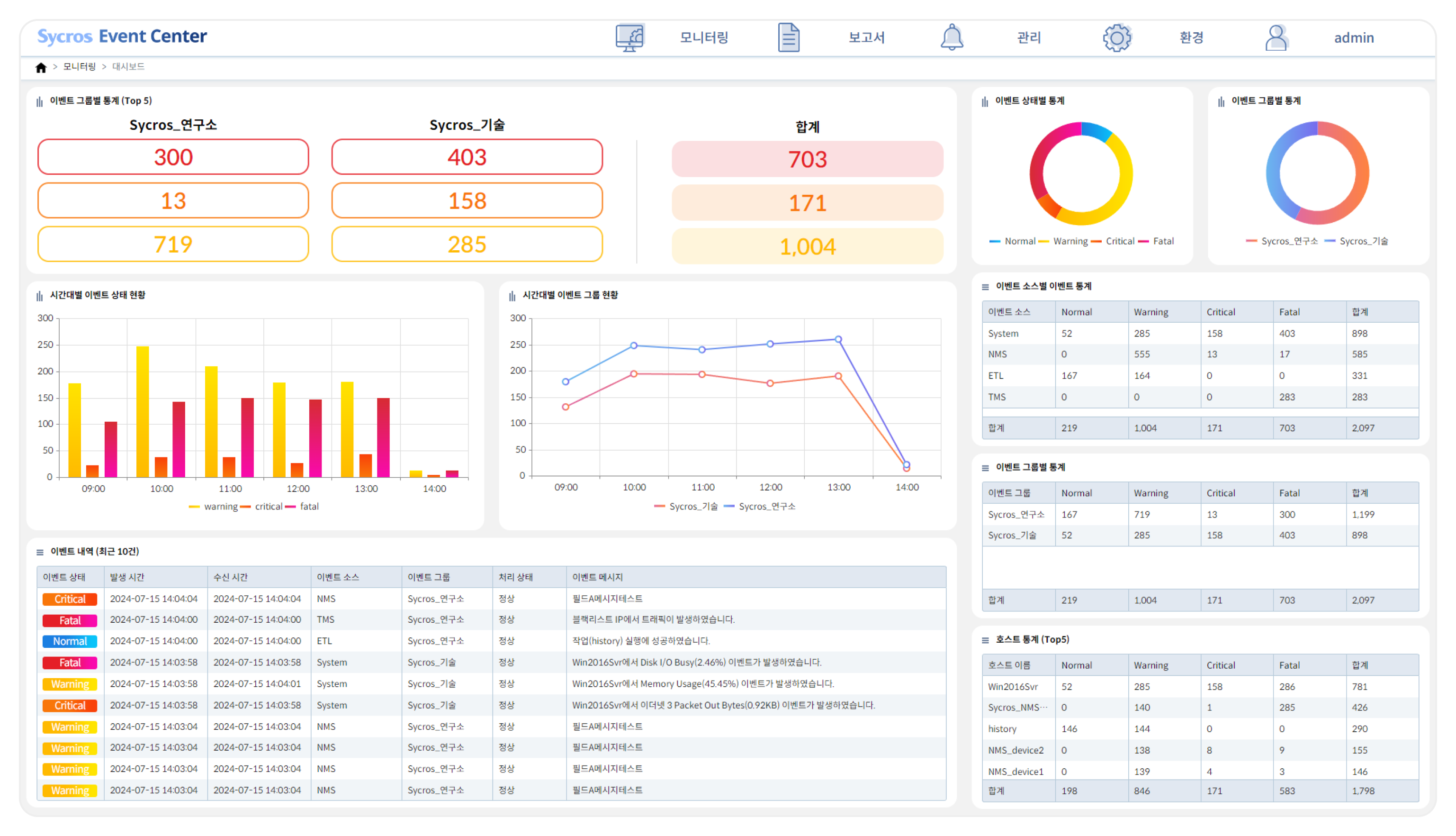1456x836 pixels.
Task: Click list icon beside 호스트 통계 (Top5)
Action: point(985,640)
